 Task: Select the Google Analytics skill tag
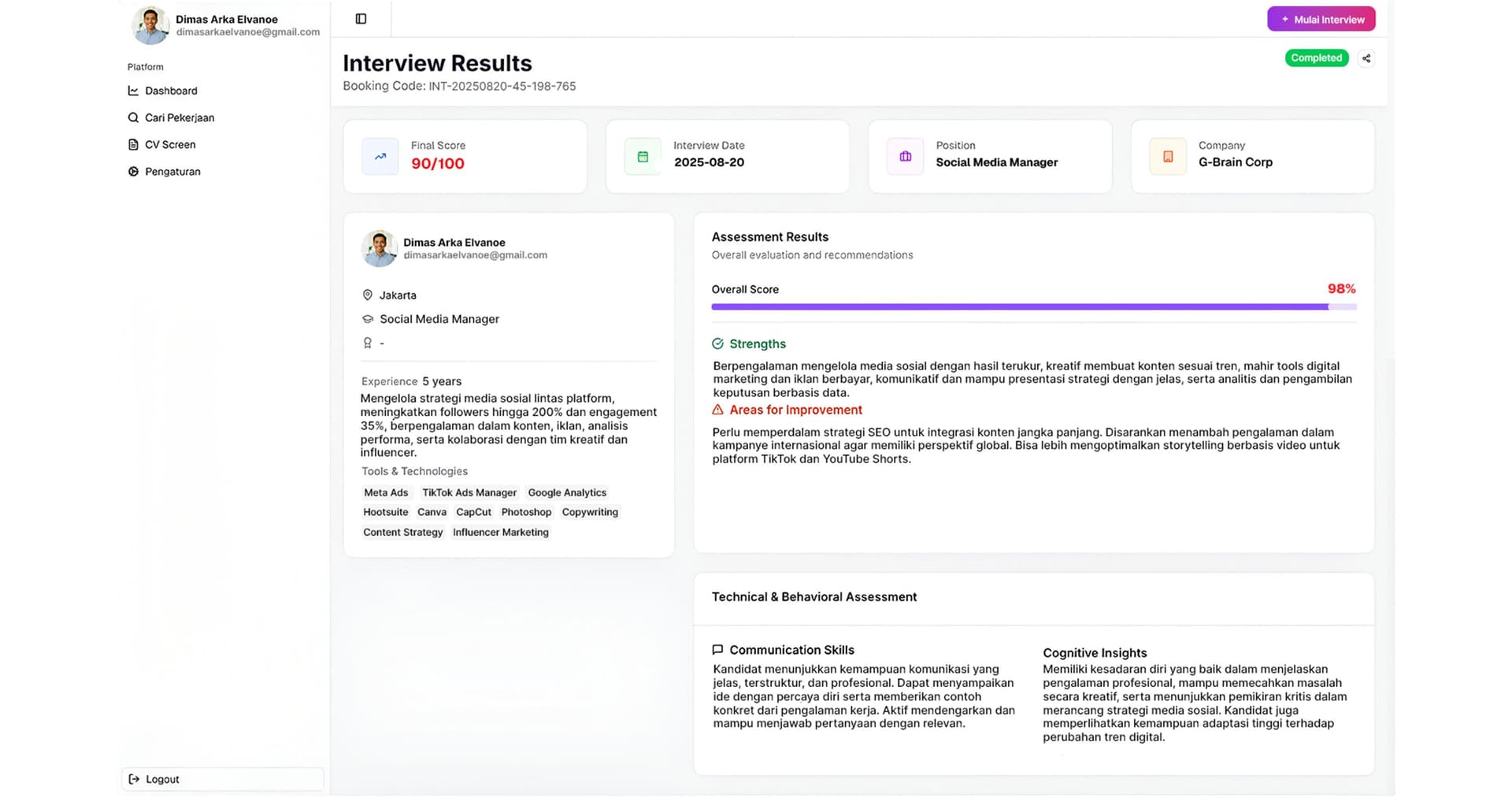click(567, 493)
